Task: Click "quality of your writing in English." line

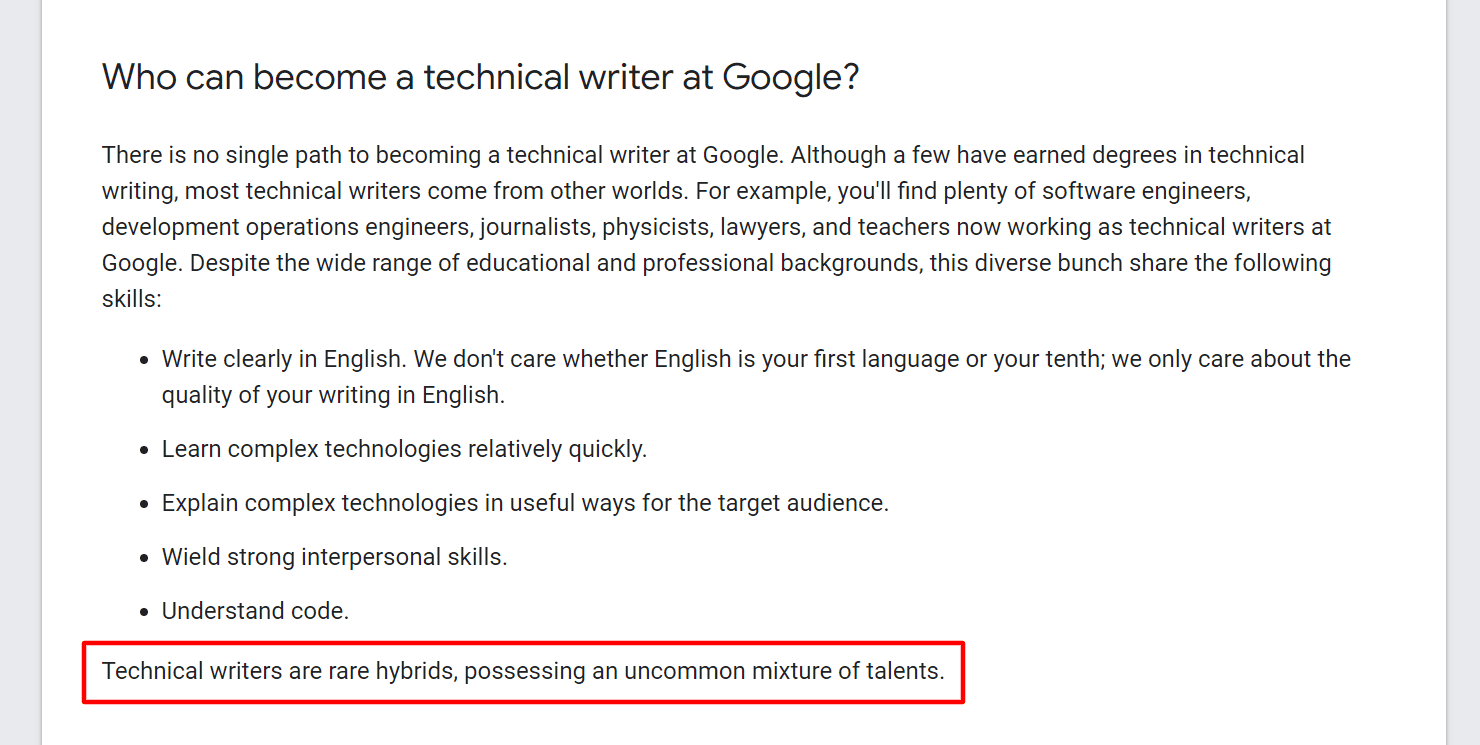Action: pyautogui.click(x=333, y=395)
